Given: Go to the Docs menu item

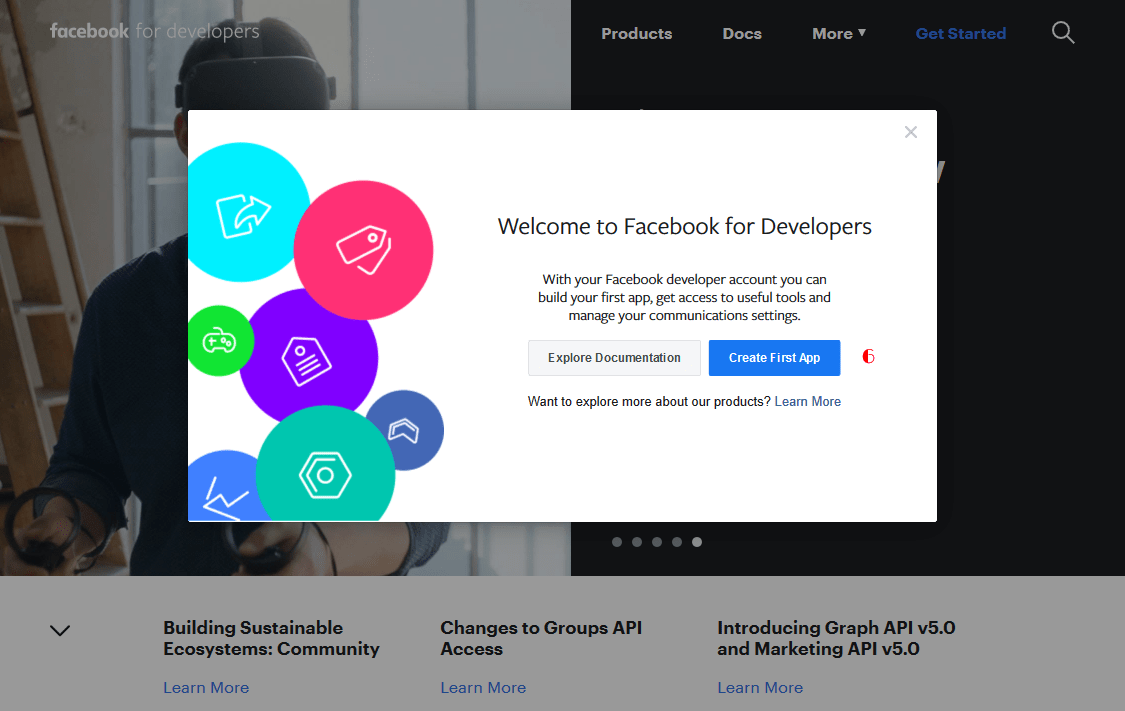Looking at the screenshot, I should tap(742, 34).
